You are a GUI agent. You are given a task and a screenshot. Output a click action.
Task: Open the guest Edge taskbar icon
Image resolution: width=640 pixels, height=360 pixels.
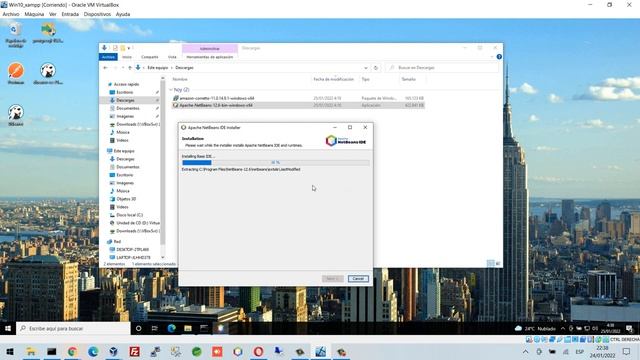(x=171, y=328)
